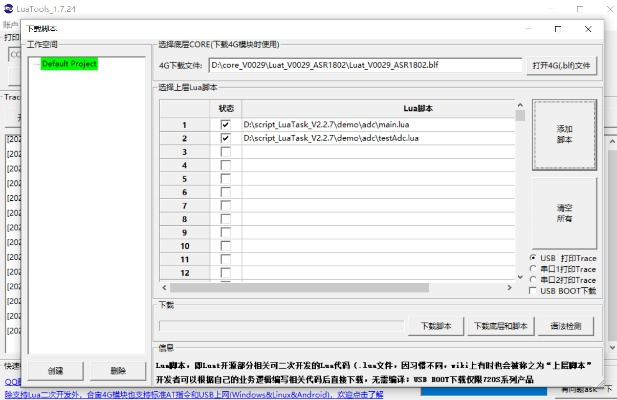Check the row 4 script checkbox
This screenshot has height=400, width=617.
point(225,165)
